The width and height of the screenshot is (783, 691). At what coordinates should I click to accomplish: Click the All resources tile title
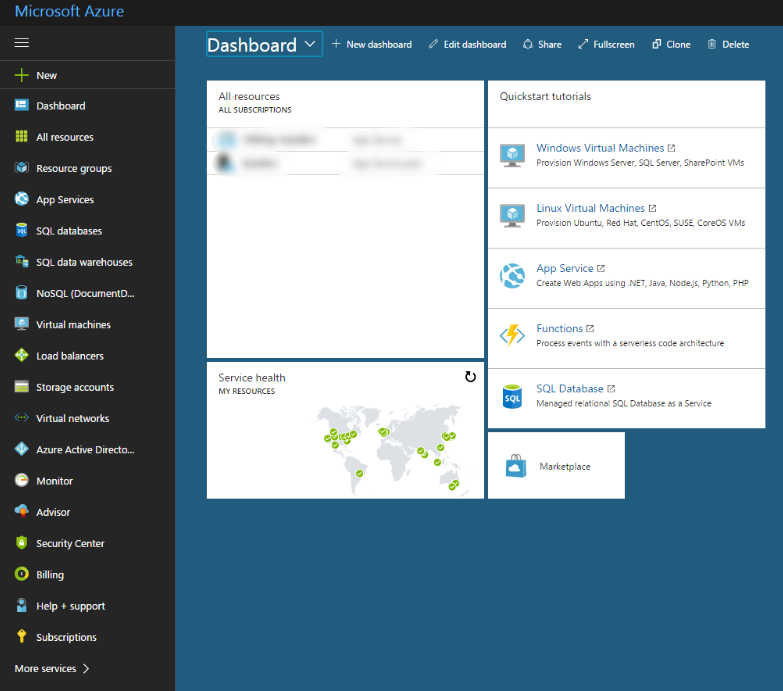click(x=249, y=96)
